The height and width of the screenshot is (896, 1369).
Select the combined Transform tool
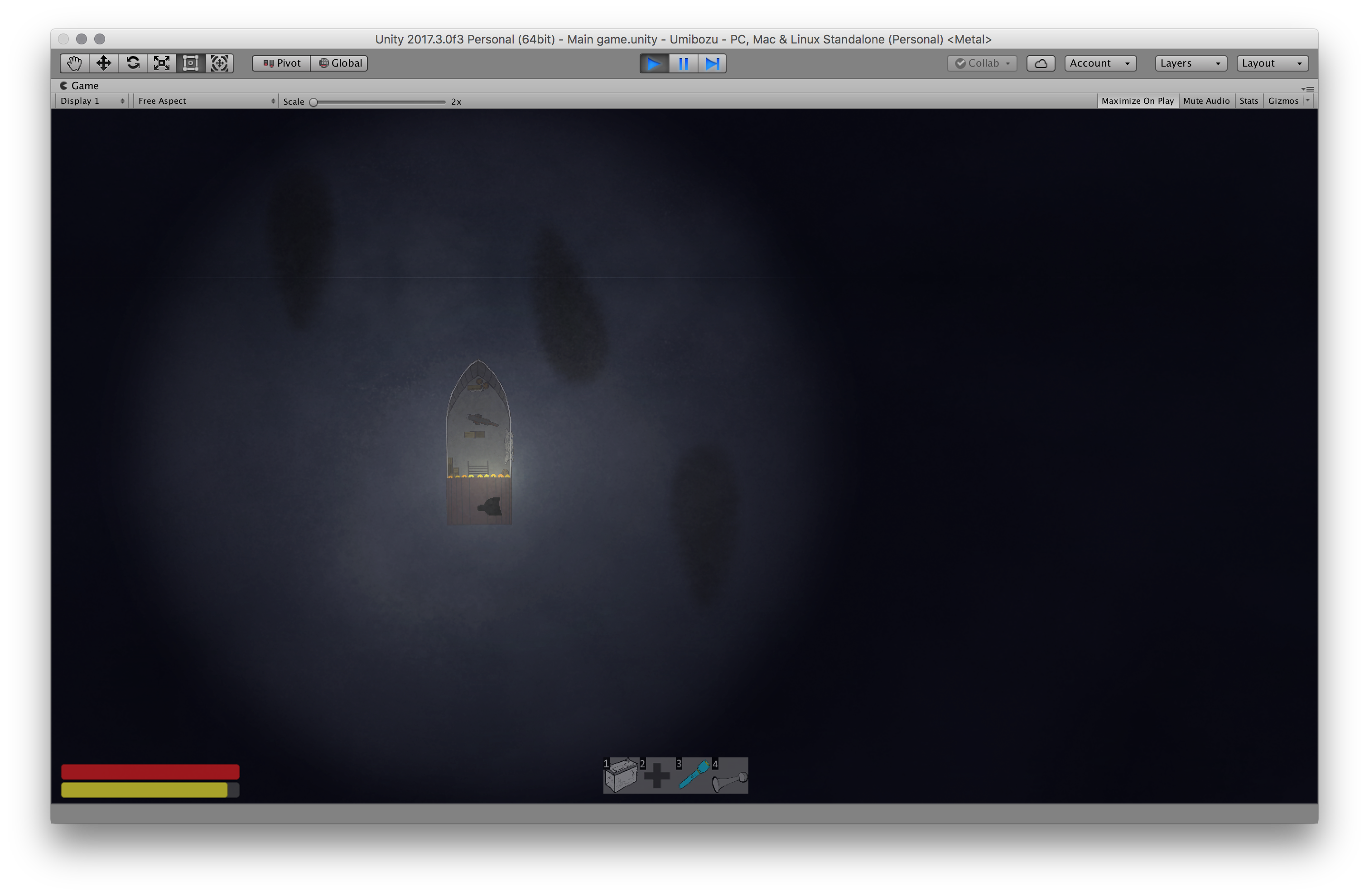(220, 63)
